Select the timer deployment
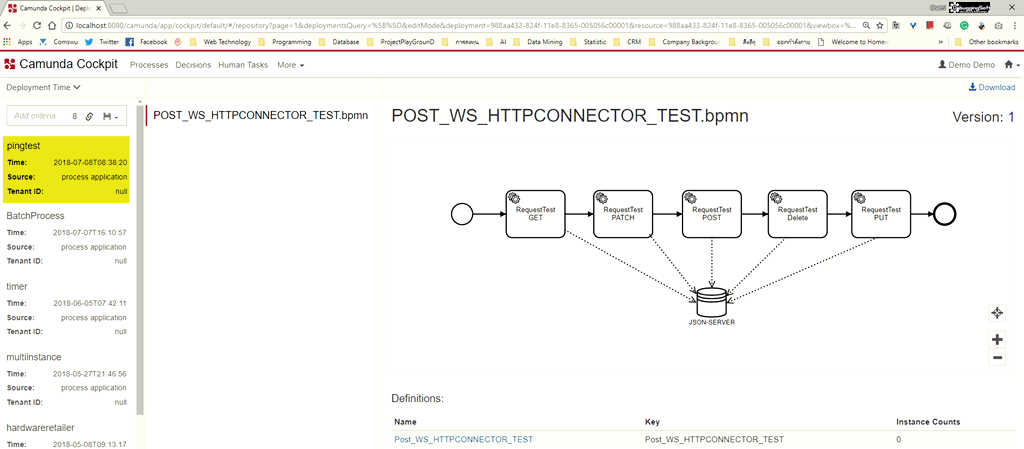The image size is (1024, 449). pos(67,309)
